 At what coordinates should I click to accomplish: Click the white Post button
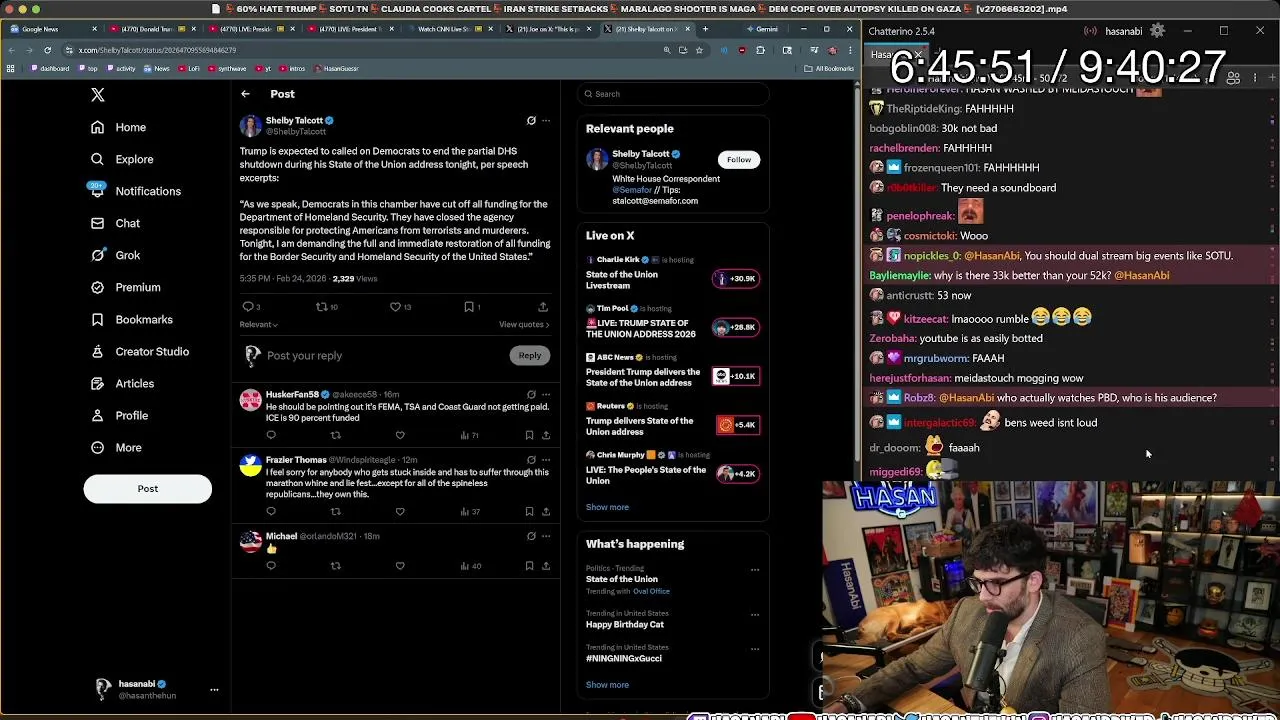point(148,488)
